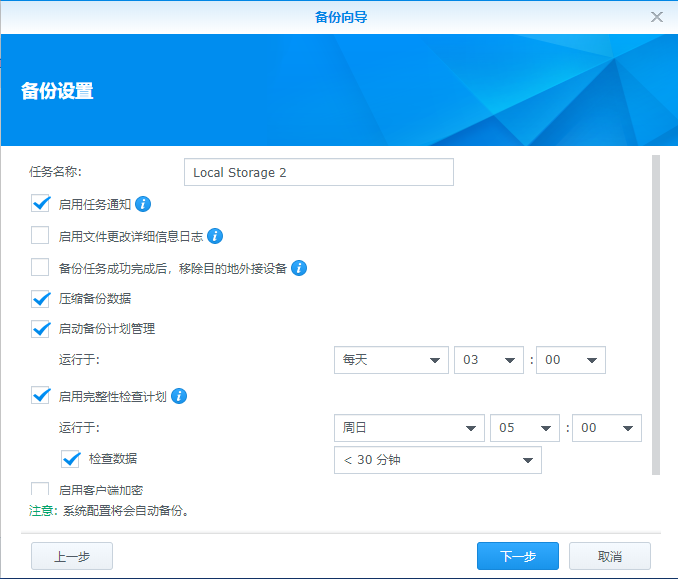Open backup schedule hour dropdown showing 03
Viewport: 678px width, 579px height.
point(489,360)
